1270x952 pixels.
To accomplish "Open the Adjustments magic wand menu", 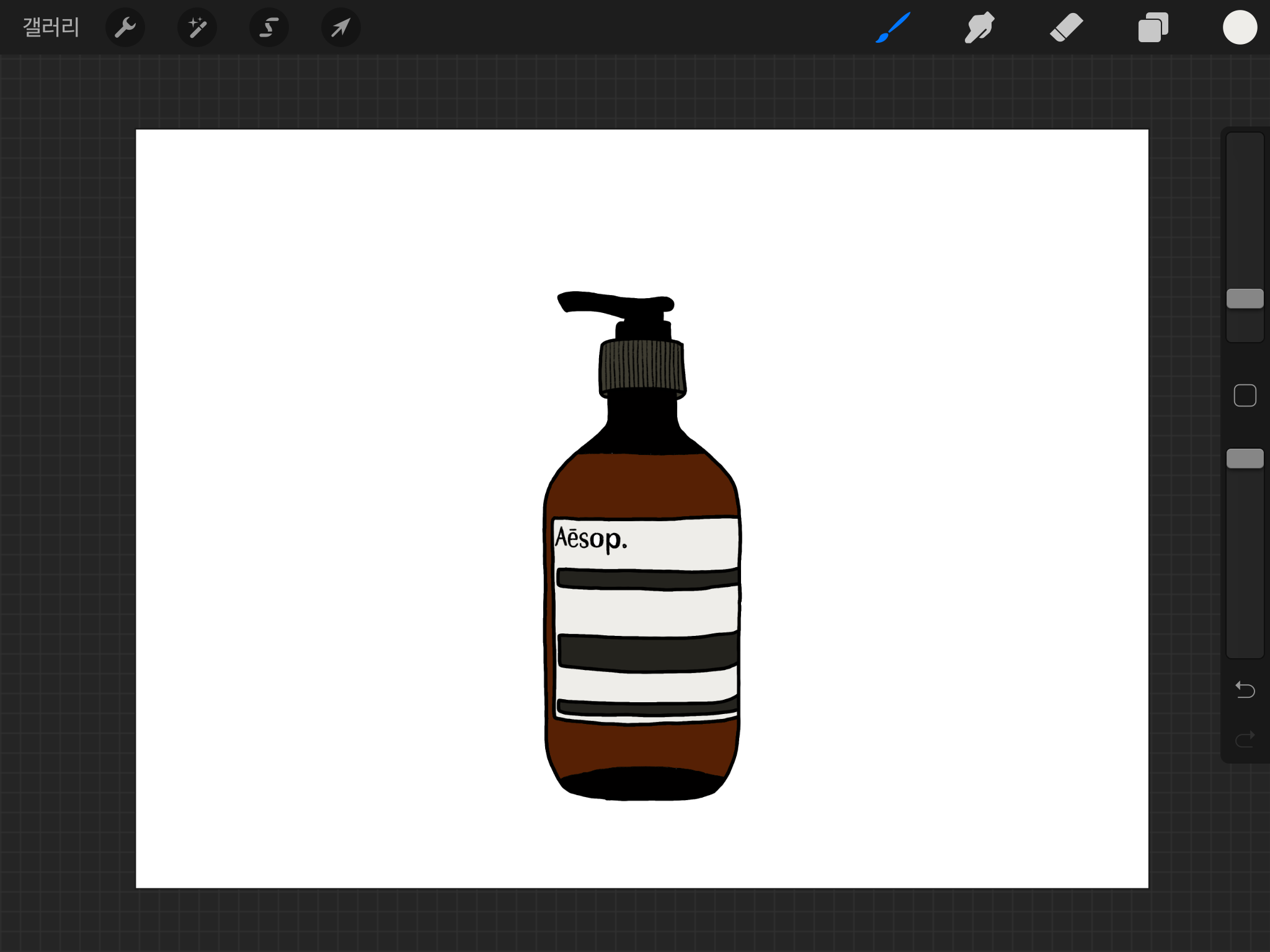I will (197, 27).
